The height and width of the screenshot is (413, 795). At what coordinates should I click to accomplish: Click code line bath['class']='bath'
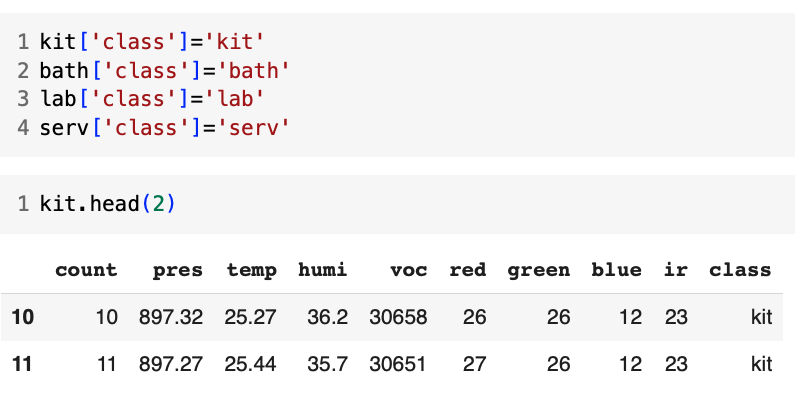click(165, 70)
